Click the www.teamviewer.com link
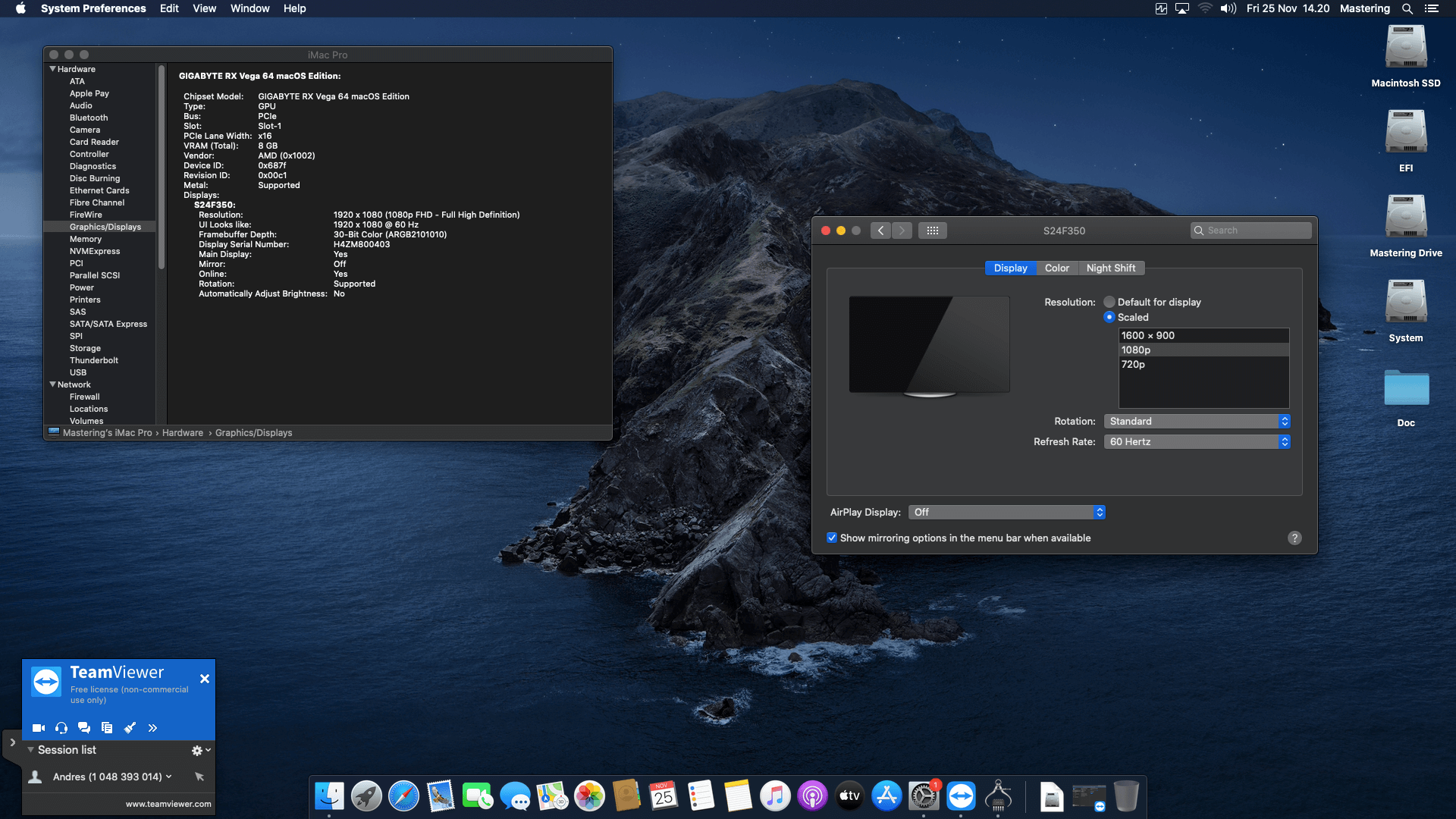Screen dimensions: 1456x819 click(168, 804)
